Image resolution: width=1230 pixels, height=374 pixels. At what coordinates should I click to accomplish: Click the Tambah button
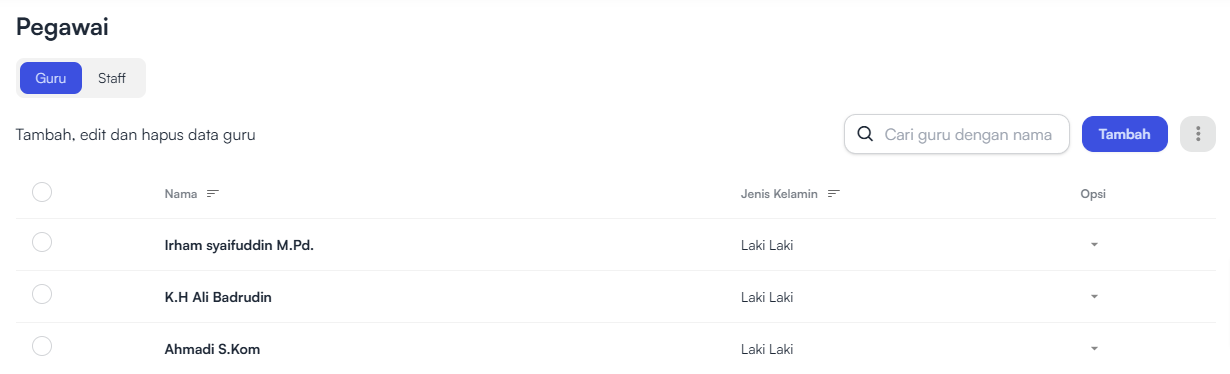pyautogui.click(x=1125, y=134)
